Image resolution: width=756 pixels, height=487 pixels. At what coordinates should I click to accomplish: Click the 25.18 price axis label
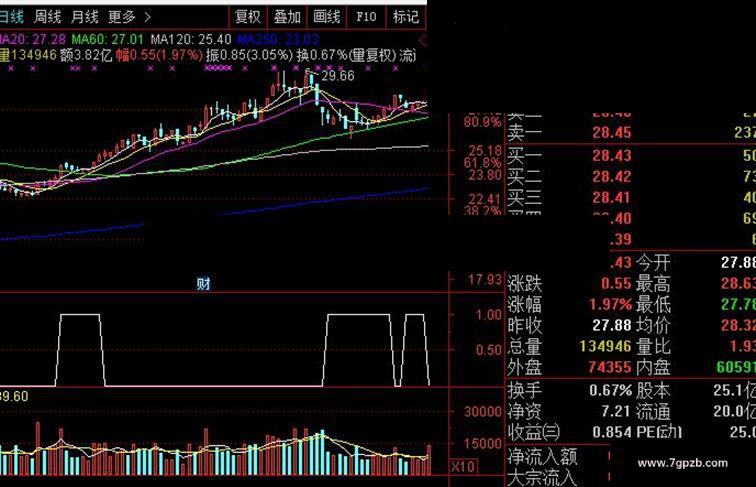click(485, 150)
